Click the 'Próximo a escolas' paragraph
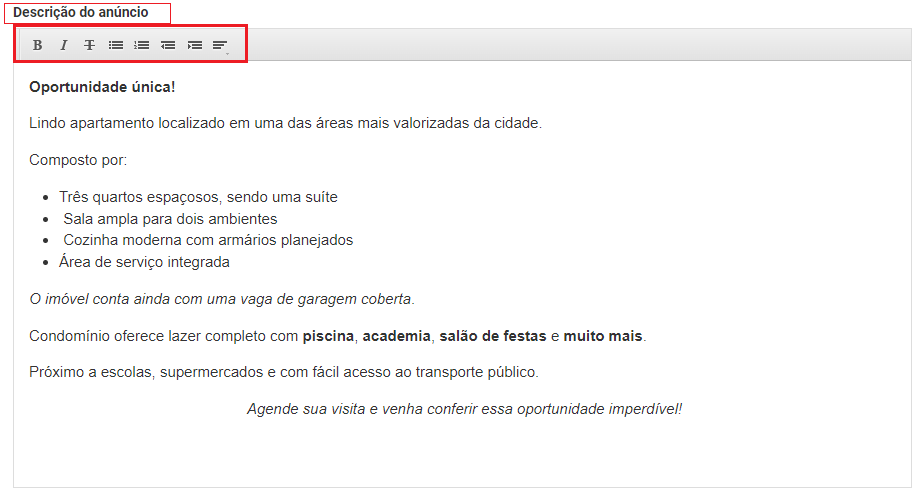This screenshot has width=922, height=498. click(x=284, y=372)
